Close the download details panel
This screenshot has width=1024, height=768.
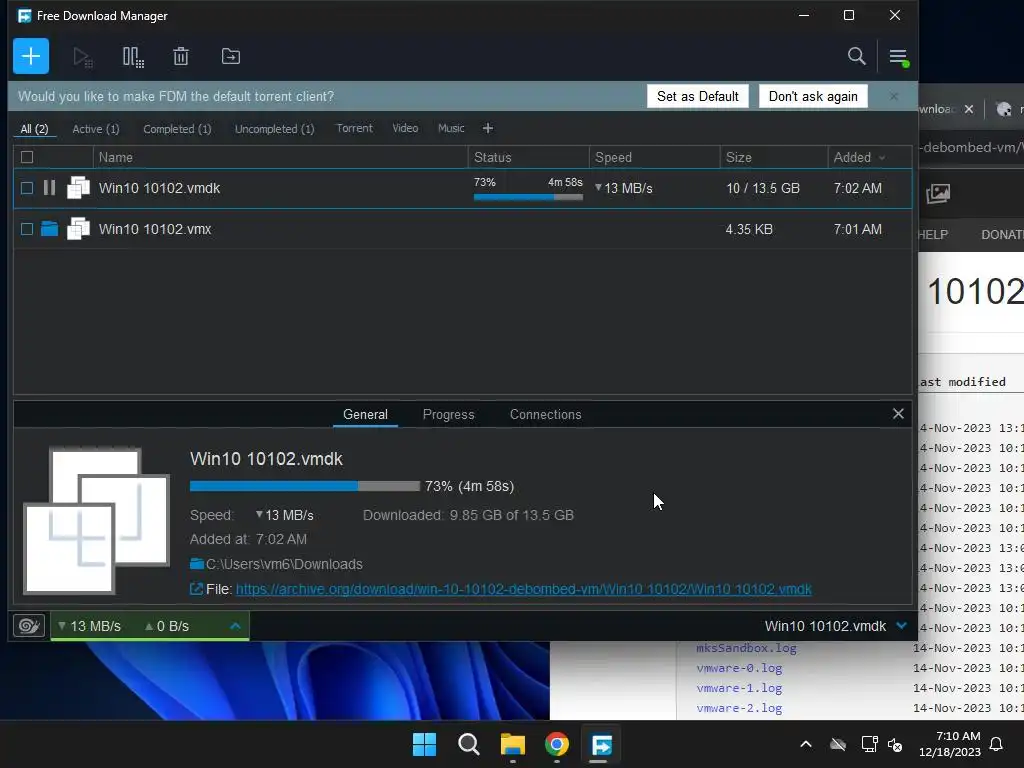[898, 413]
